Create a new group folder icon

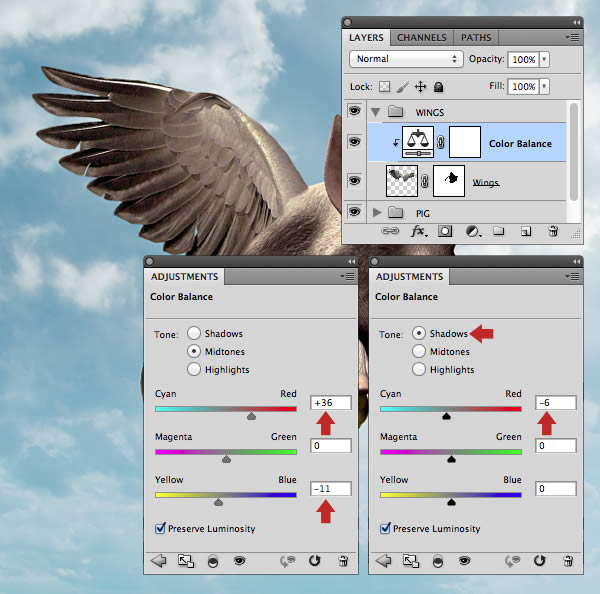499,231
